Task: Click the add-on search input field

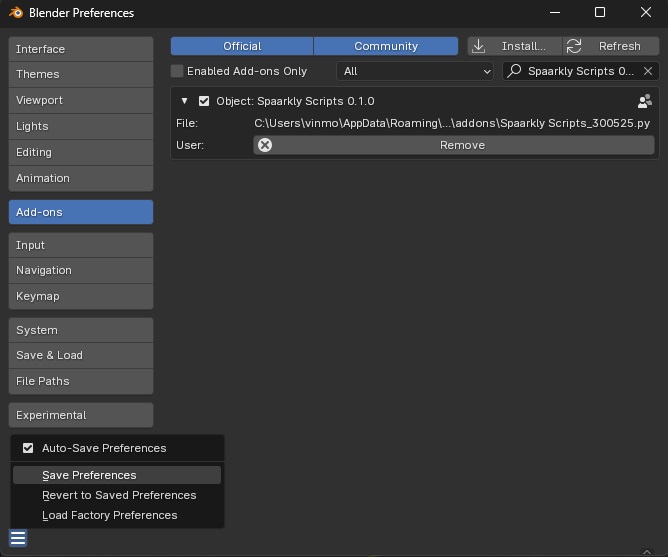Action: 581,71
